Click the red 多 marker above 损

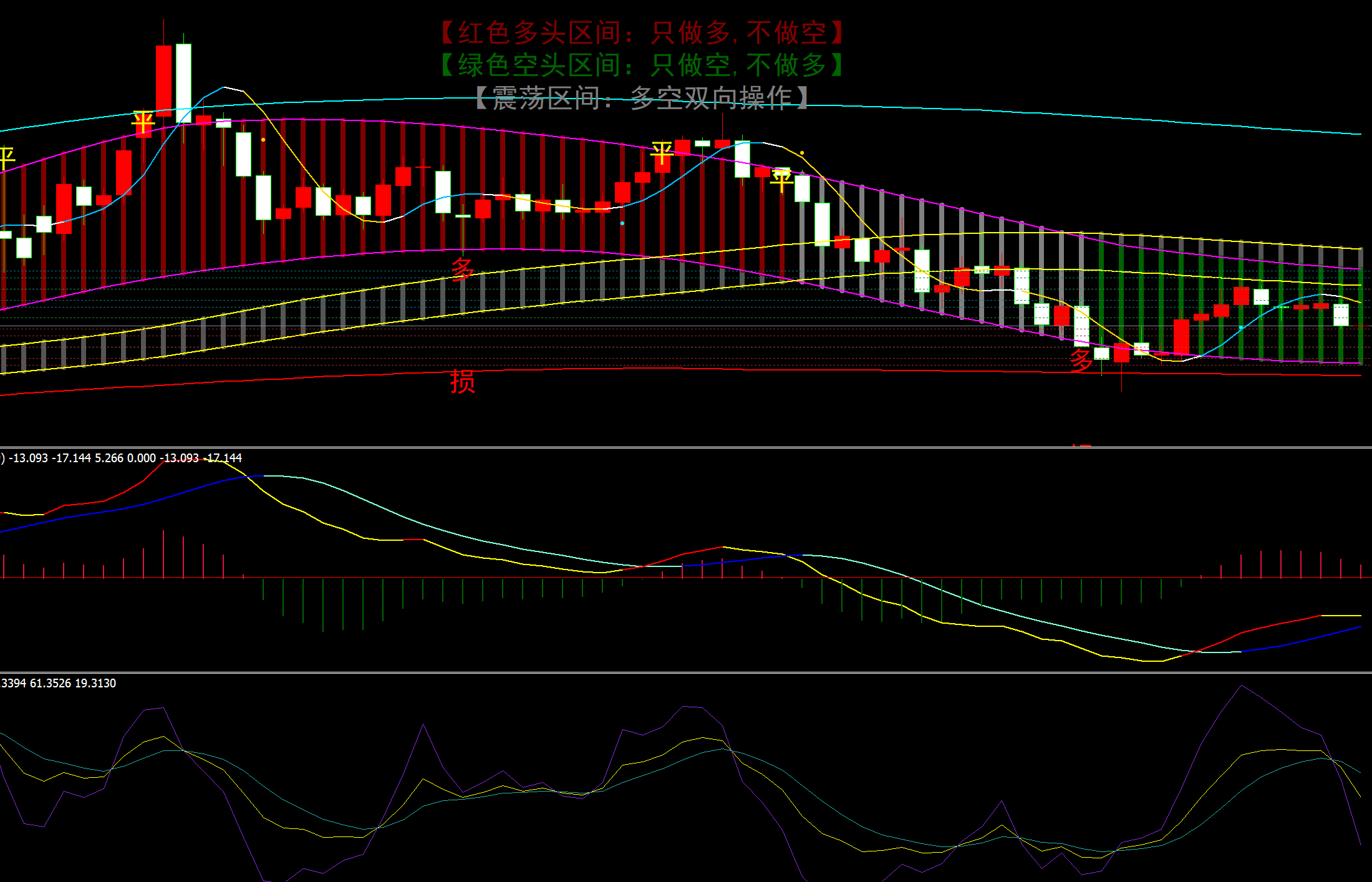tap(463, 270)
